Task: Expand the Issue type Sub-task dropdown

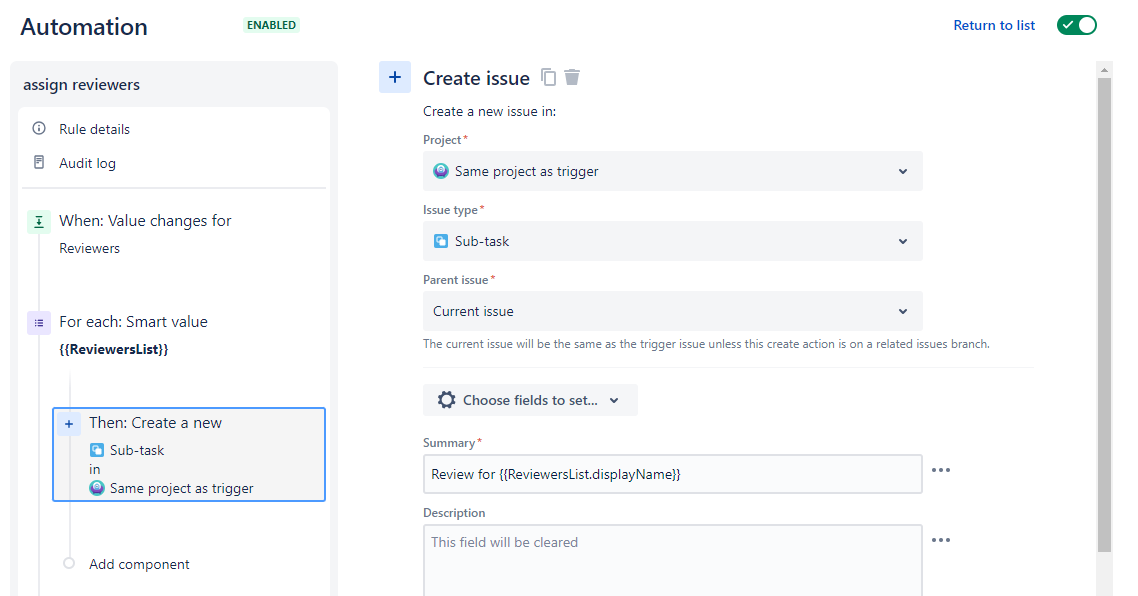Action: tap(672, 241)
